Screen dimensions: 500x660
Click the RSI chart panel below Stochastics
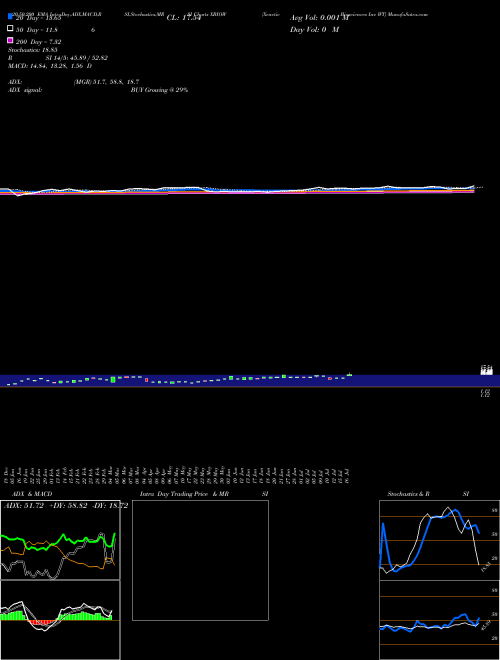439,620
